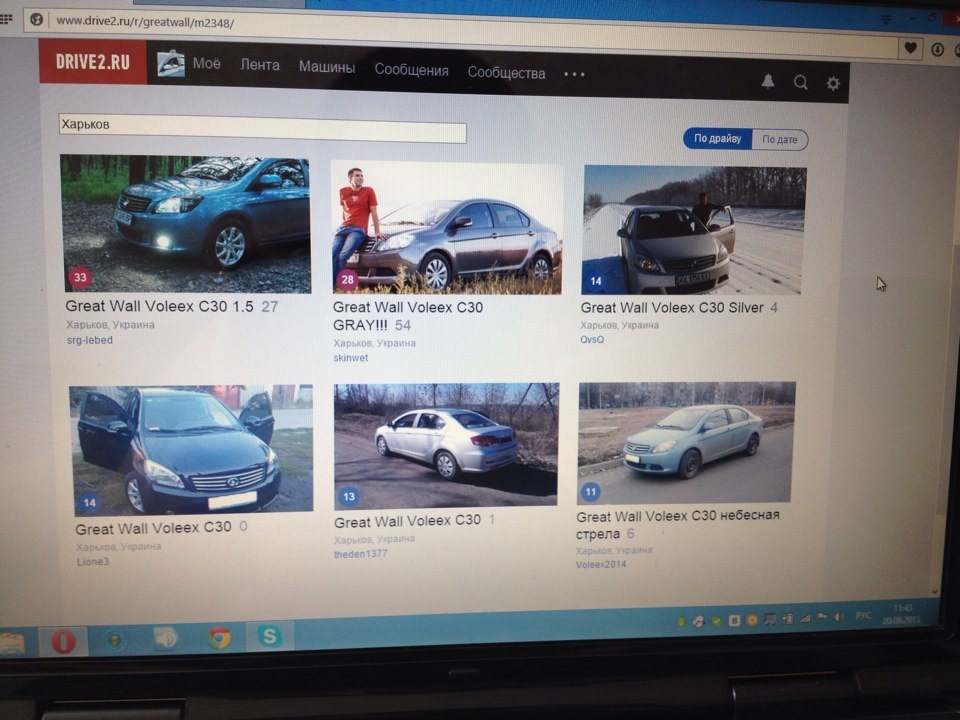Open Great Wall Voleex C30 небесная стрела link
The image size is (960, 720).
pyautogui.click(x=678, y=525)
